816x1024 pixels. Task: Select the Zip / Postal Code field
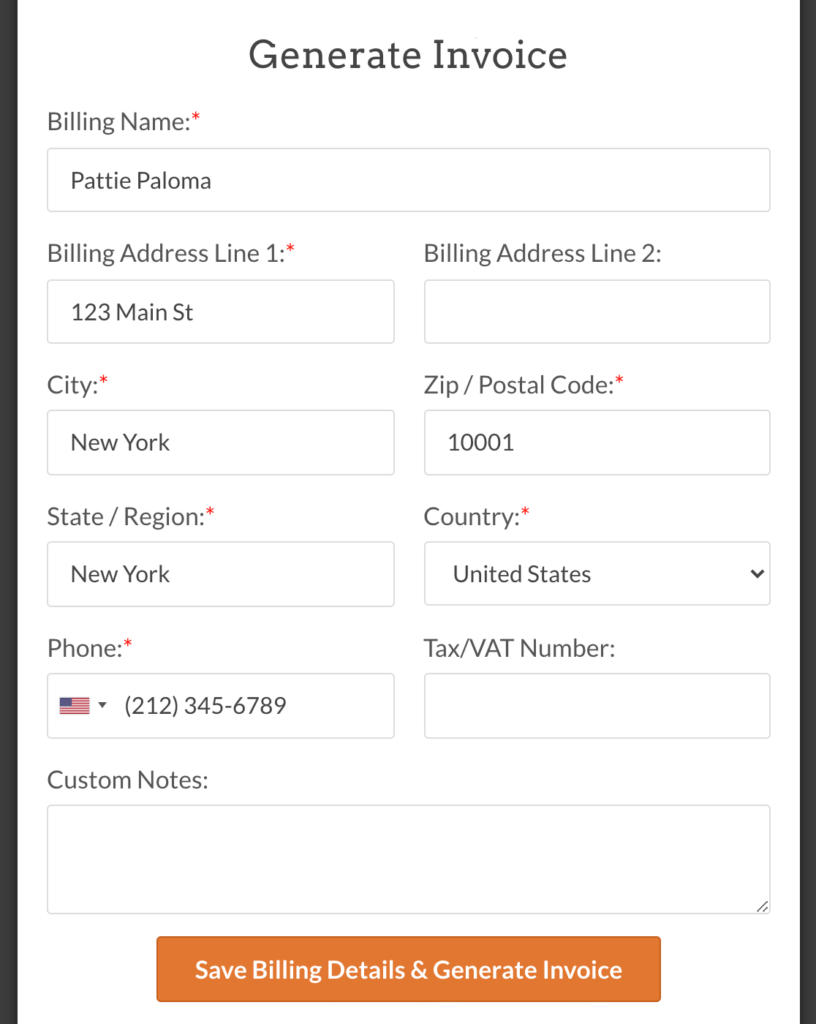click(596, 442)
